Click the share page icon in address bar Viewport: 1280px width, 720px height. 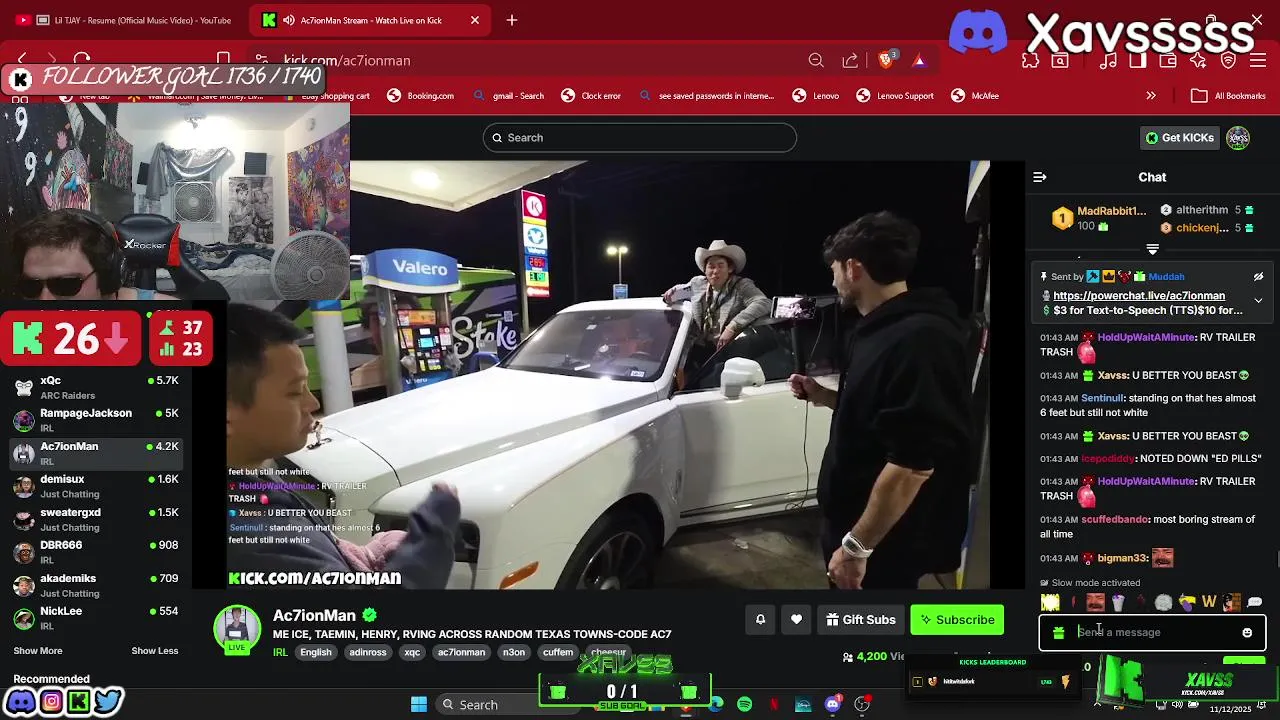pos(850,61)
